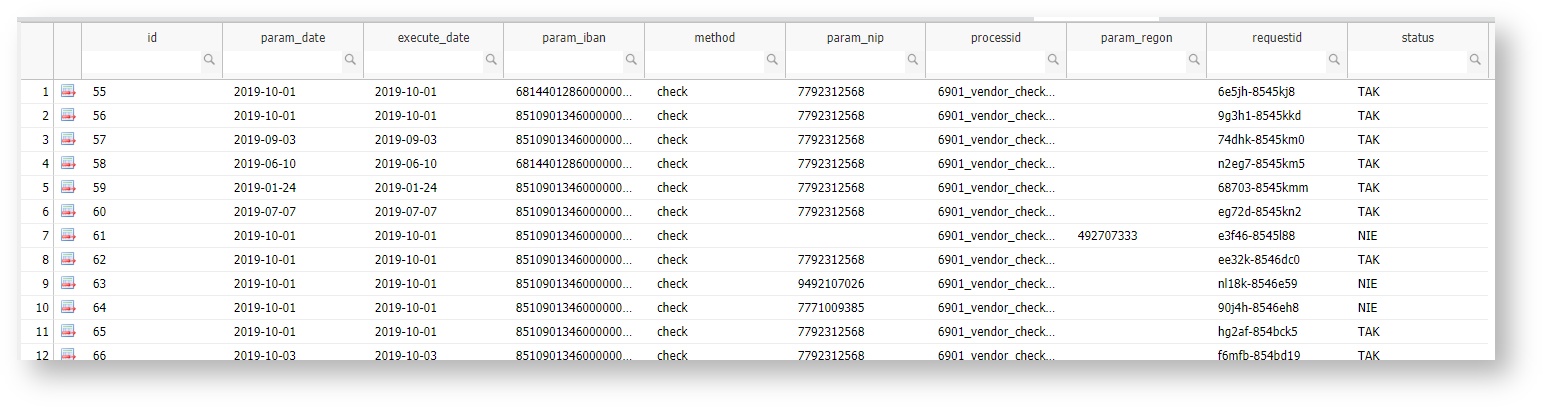Click the magnifier icon in id filter
Screen dimensions: 1543x408
(209, 60)
